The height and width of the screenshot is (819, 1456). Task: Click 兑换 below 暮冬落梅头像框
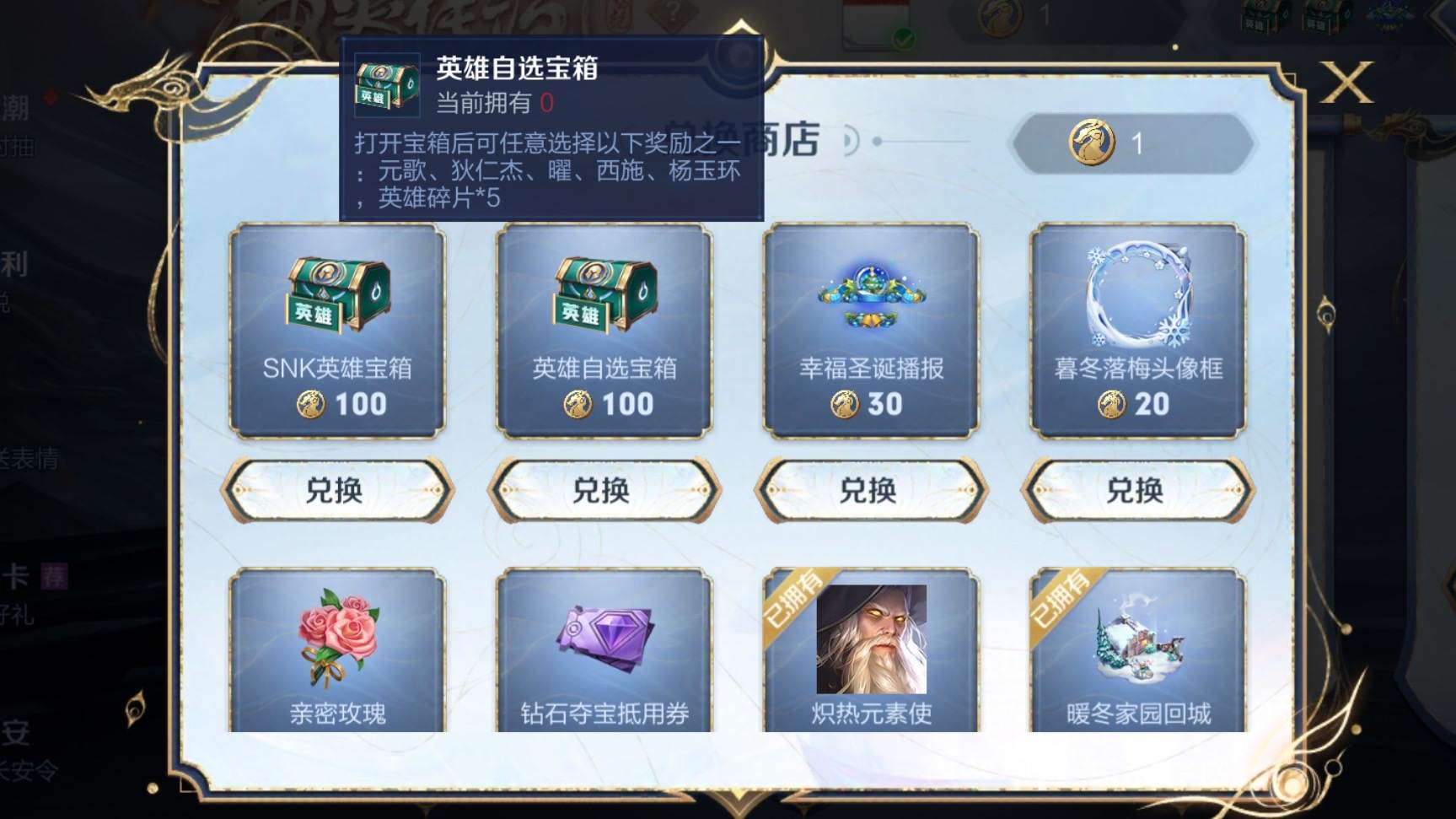pyautogui.click(x=1137, y=490)
